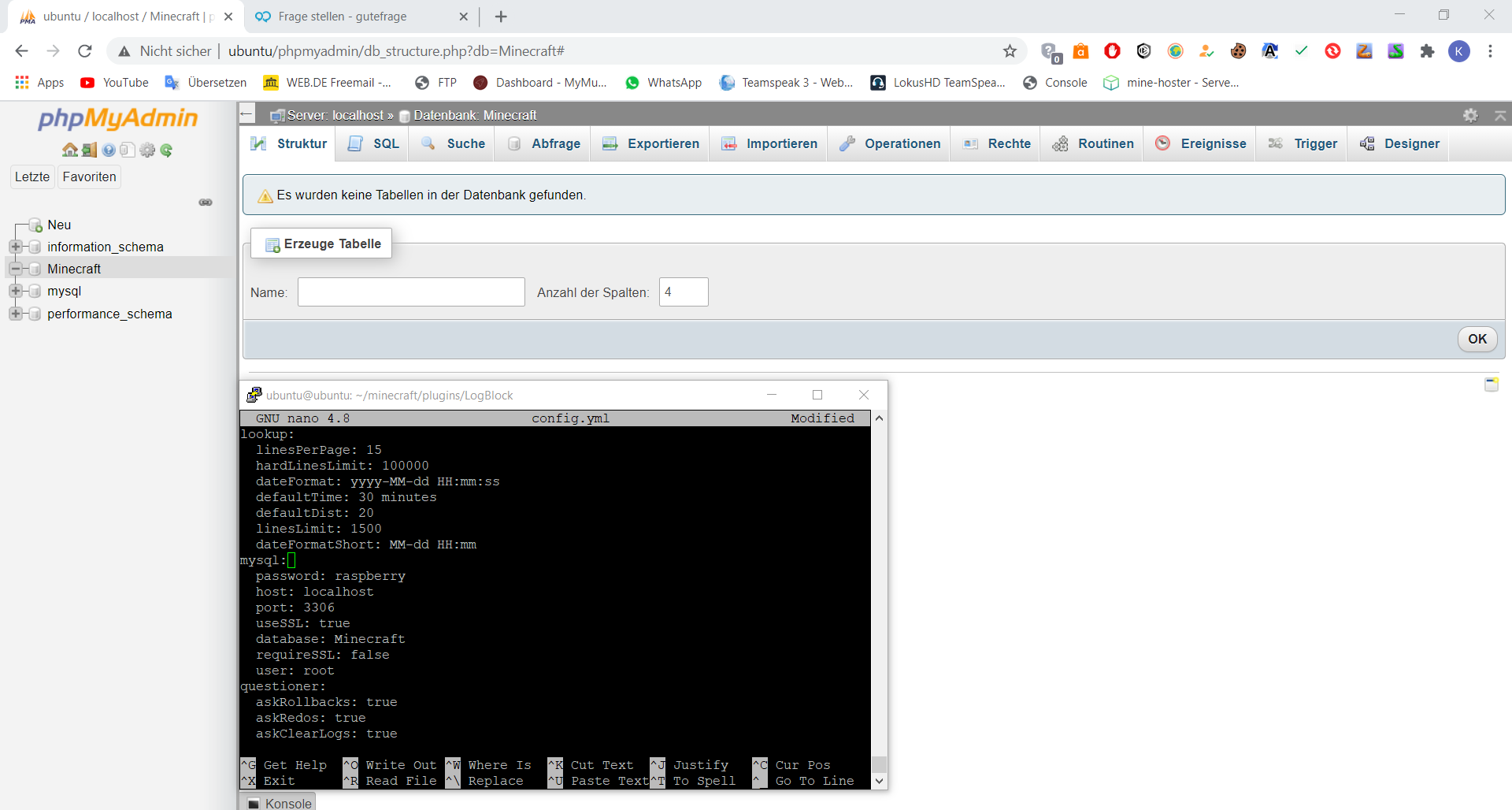Click OK to create the table

click(1477, 339)
